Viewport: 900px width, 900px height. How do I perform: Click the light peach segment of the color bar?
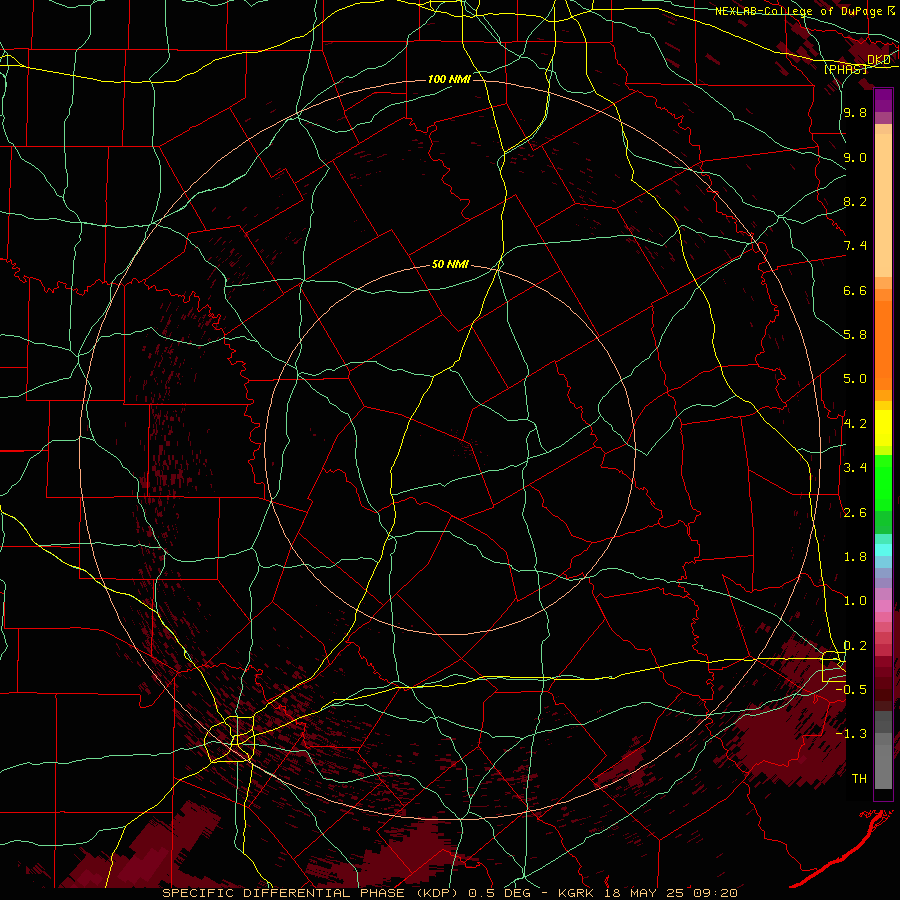(883, 205)
